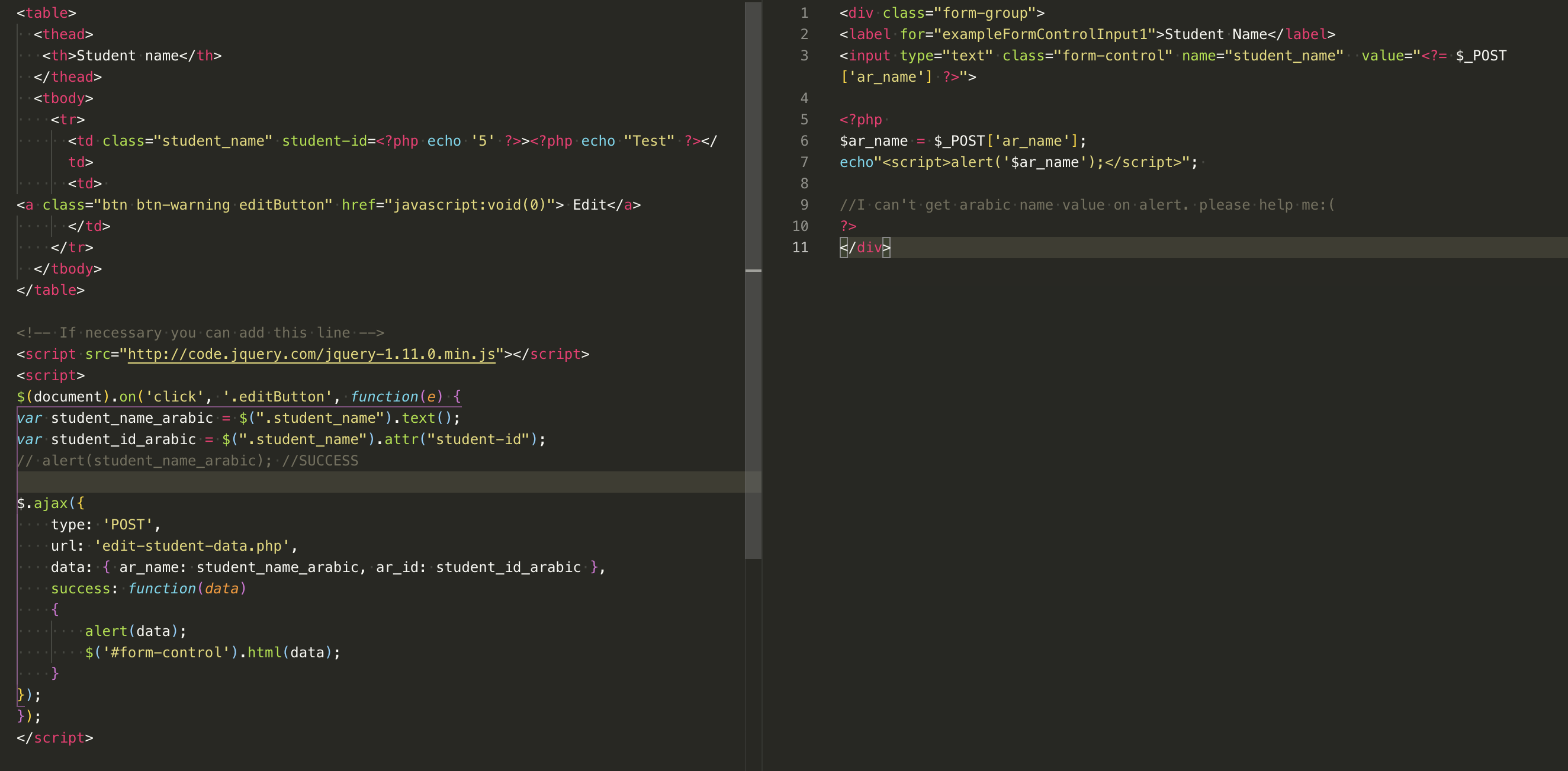The image size is (1568, 771).
Task: Click line number 1 in right pane gutter
Action: coord(804,13)
